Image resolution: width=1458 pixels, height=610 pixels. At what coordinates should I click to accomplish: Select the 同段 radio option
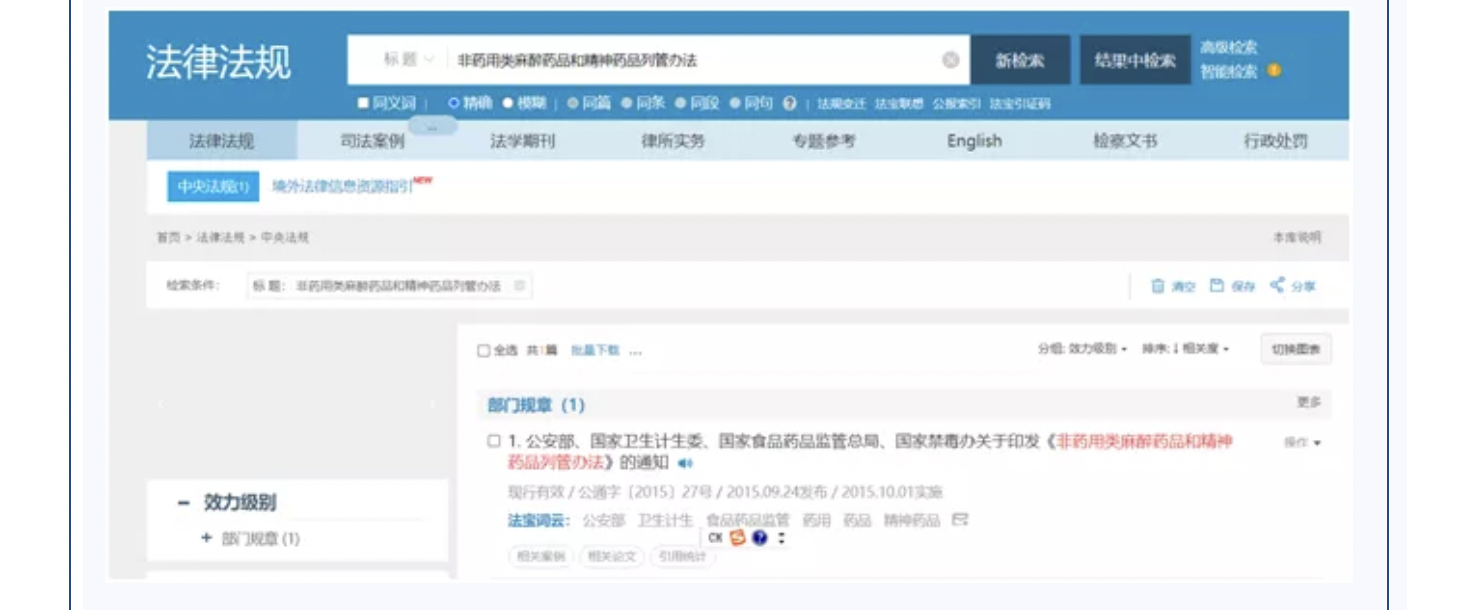[680, 103]
